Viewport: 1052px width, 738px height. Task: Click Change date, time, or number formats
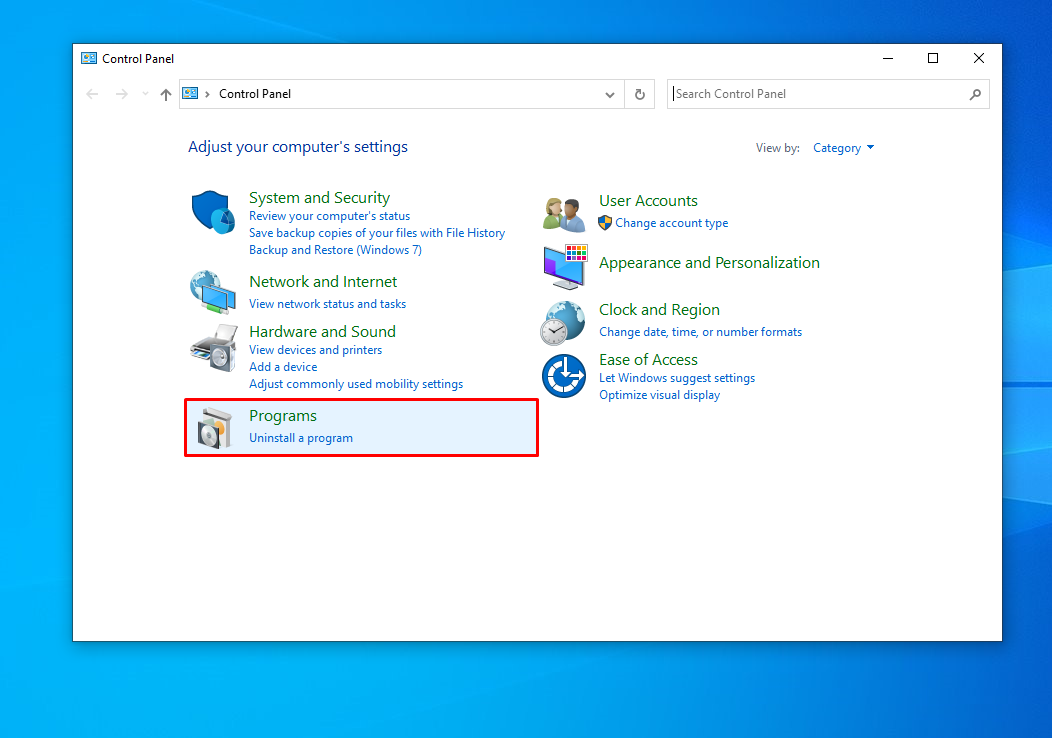pos(700,332)
